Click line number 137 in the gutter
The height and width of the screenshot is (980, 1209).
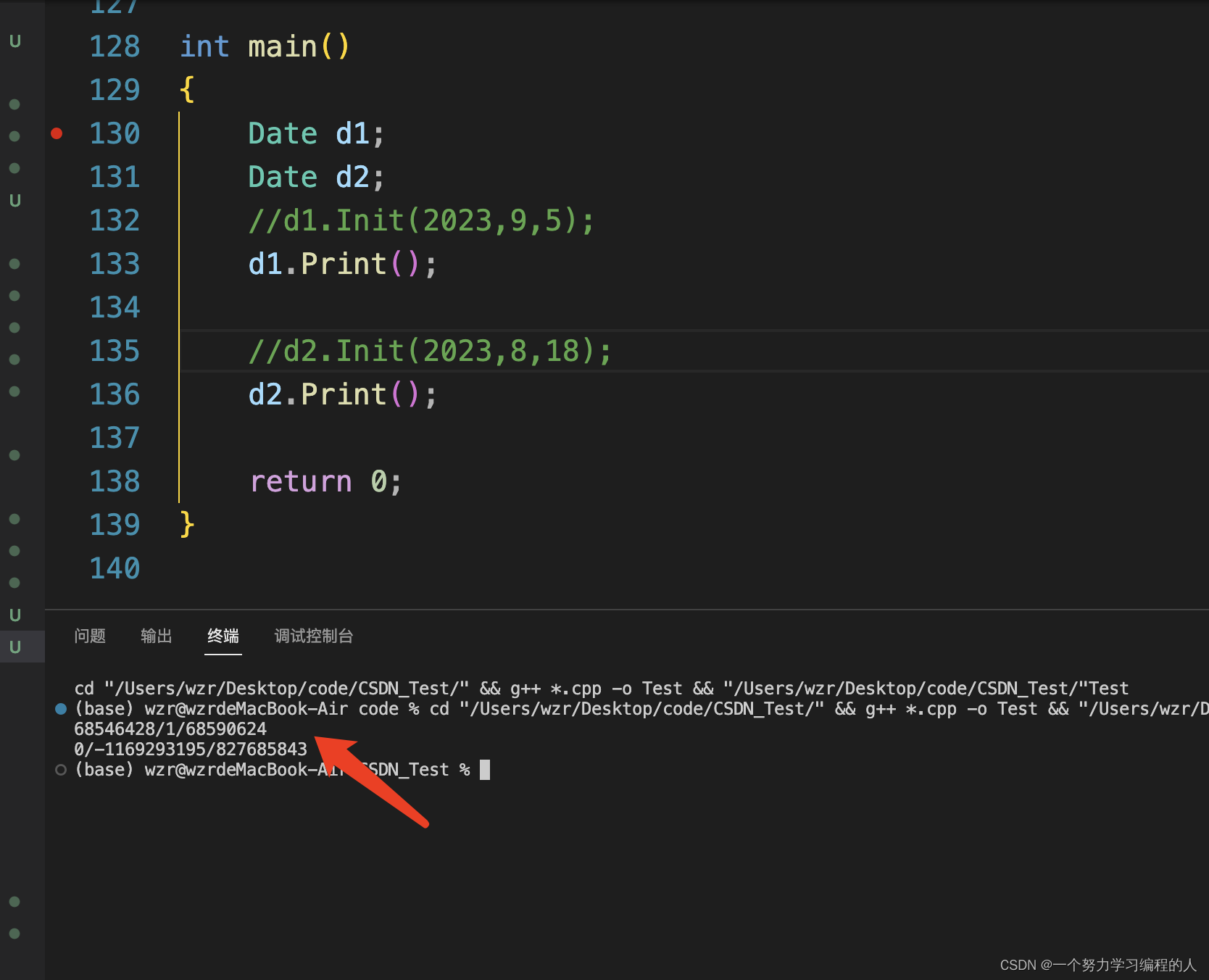point(115,438)
